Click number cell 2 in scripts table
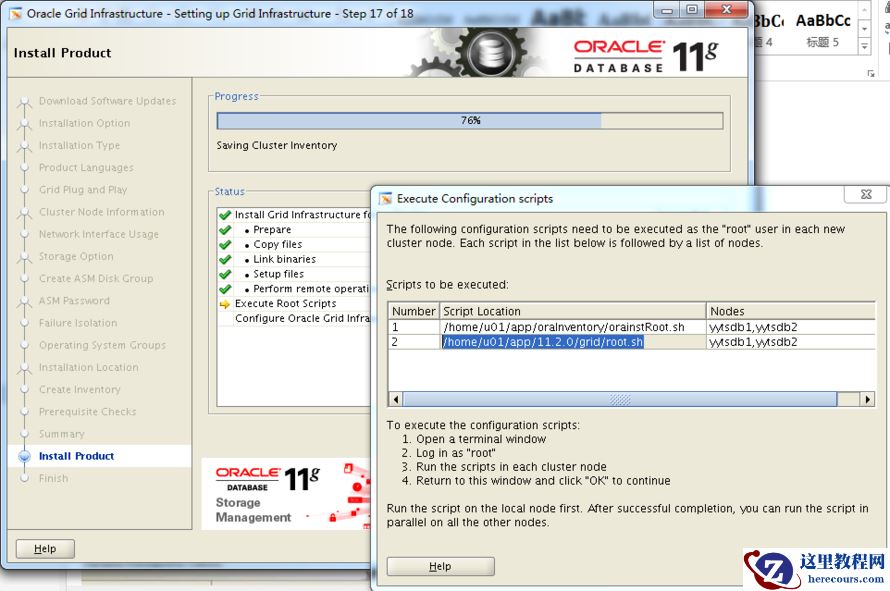This screenshot has height=591, width=890. point(414,342)
